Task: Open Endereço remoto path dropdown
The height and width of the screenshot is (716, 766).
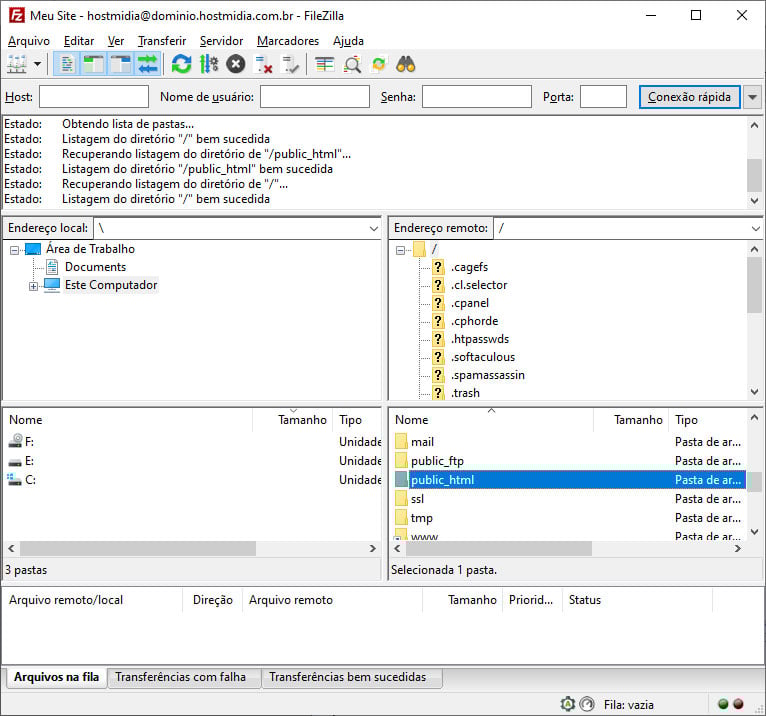Action: point(755,228)
